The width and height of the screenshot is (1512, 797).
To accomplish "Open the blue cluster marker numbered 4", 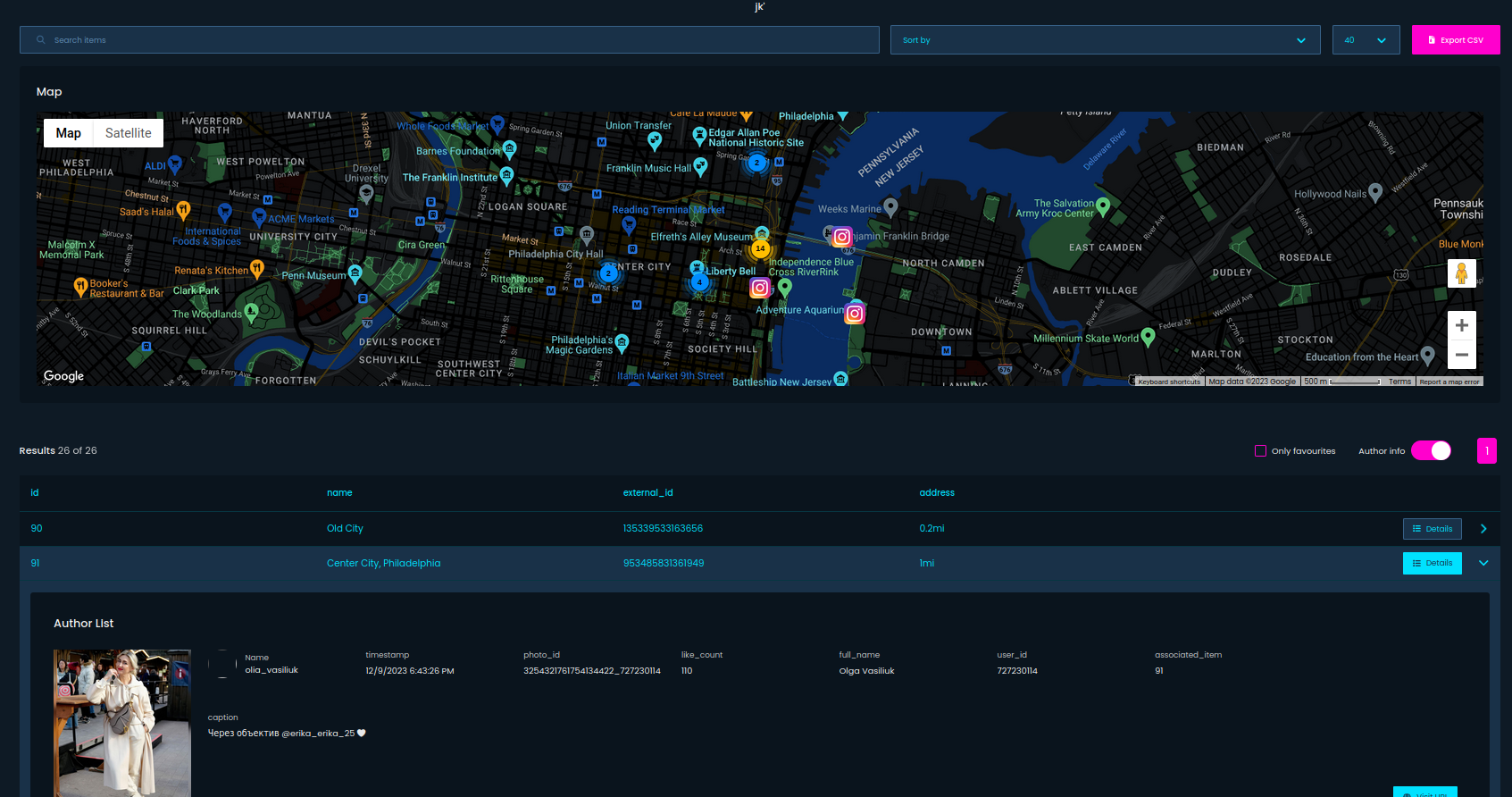I will (x=699, y=282).
